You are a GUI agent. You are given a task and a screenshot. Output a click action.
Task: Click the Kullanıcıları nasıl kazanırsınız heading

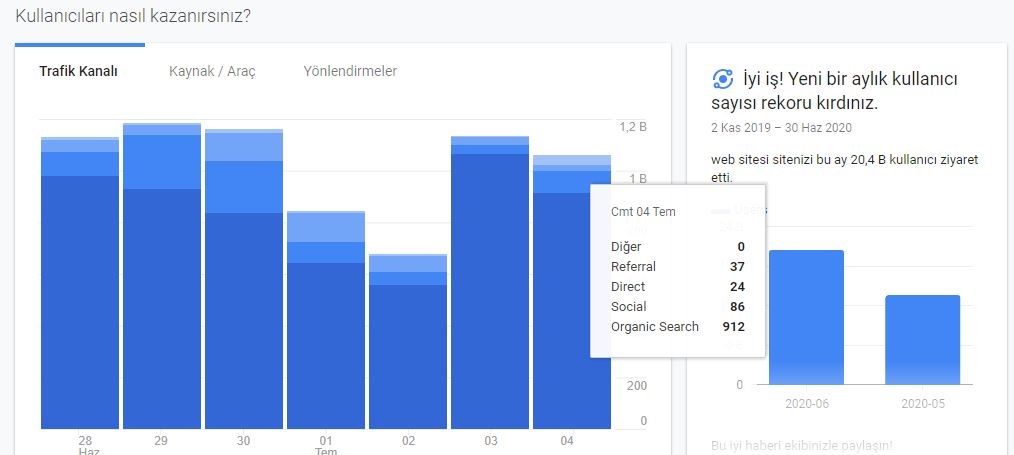pyautogui.click(x=133, y=16)
